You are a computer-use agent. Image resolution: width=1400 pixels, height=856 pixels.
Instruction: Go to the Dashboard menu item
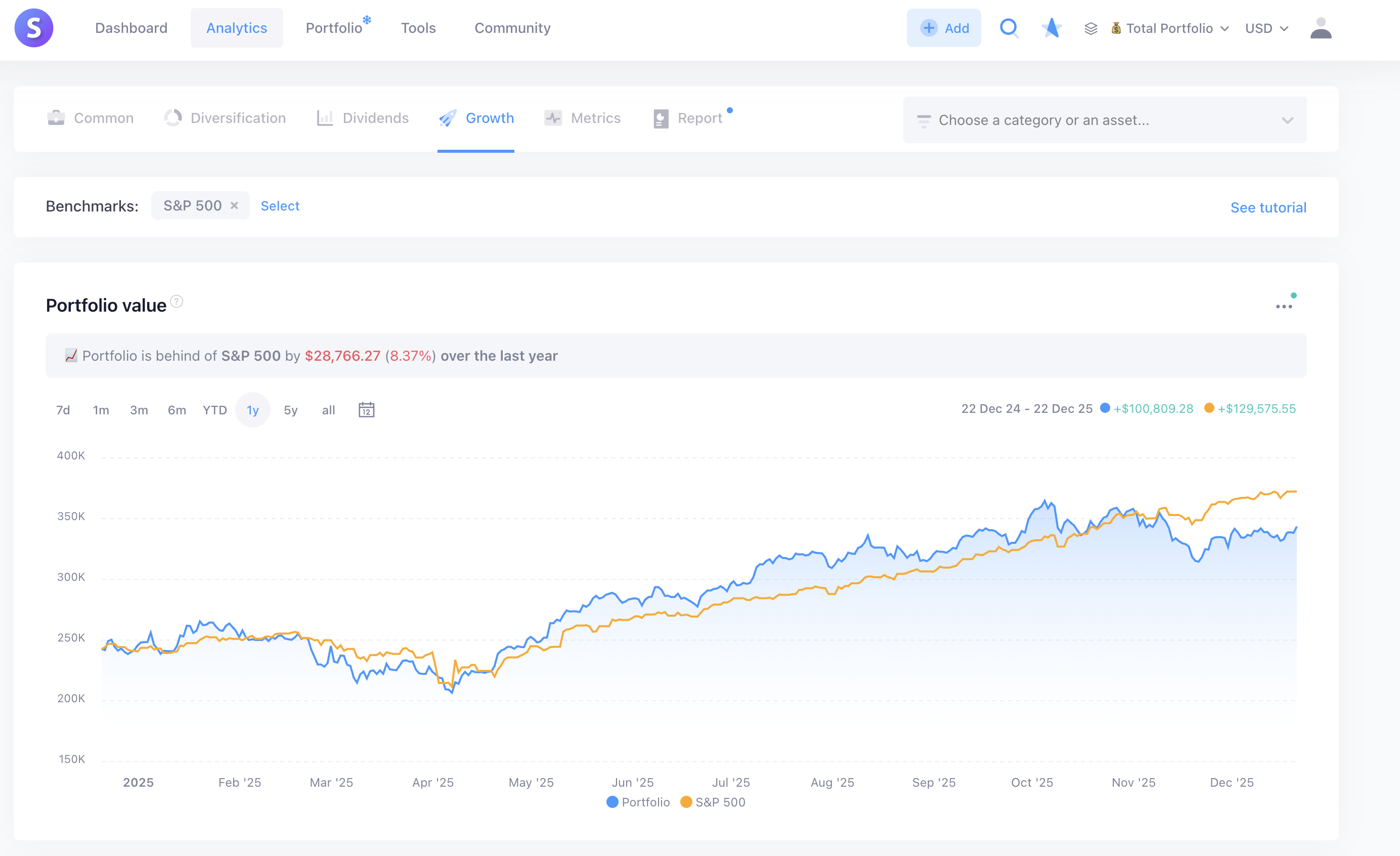132,28
